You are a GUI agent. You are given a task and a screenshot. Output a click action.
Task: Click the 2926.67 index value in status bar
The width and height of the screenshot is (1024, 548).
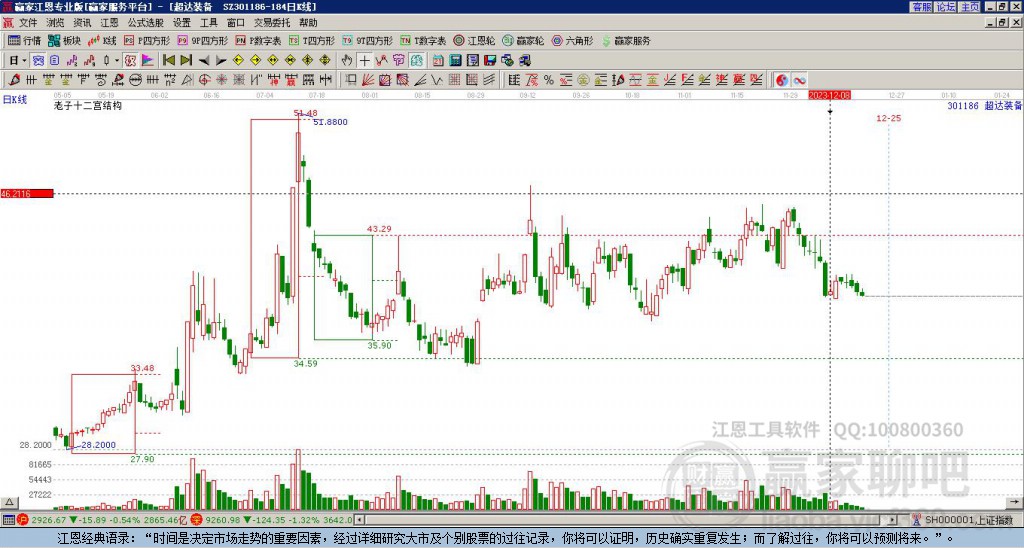click(49, 520)
